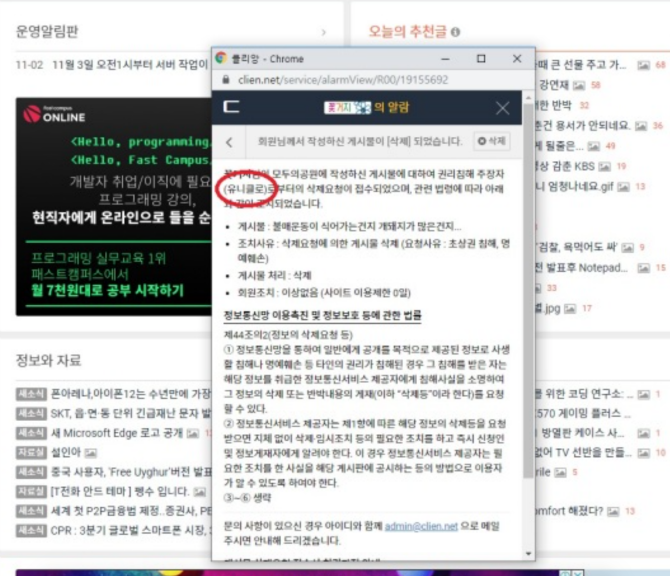
Task: Click the comment count 68 on the top recommended post
Action: (660, 65)
